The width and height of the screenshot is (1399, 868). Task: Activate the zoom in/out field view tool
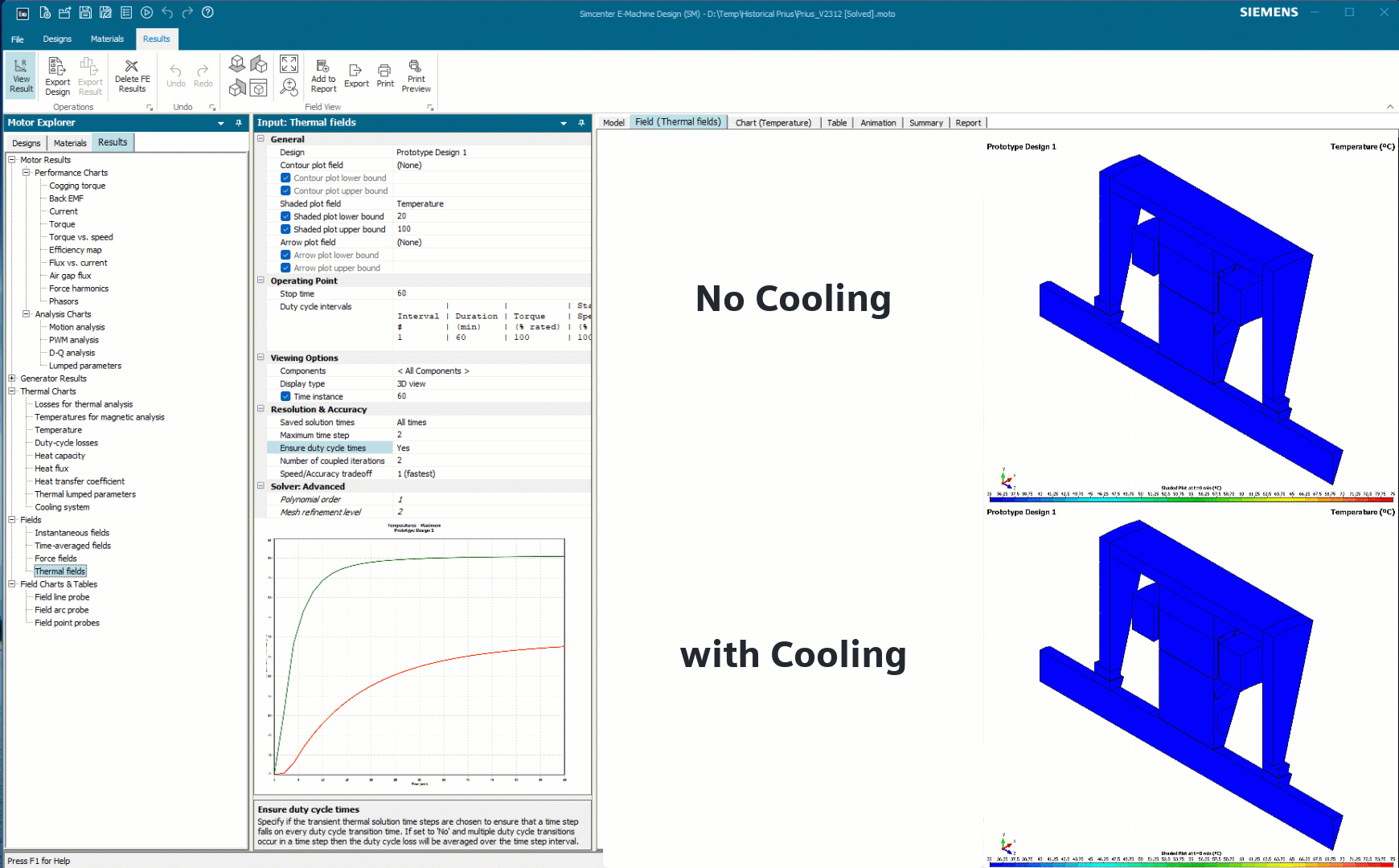pos(289,88)
